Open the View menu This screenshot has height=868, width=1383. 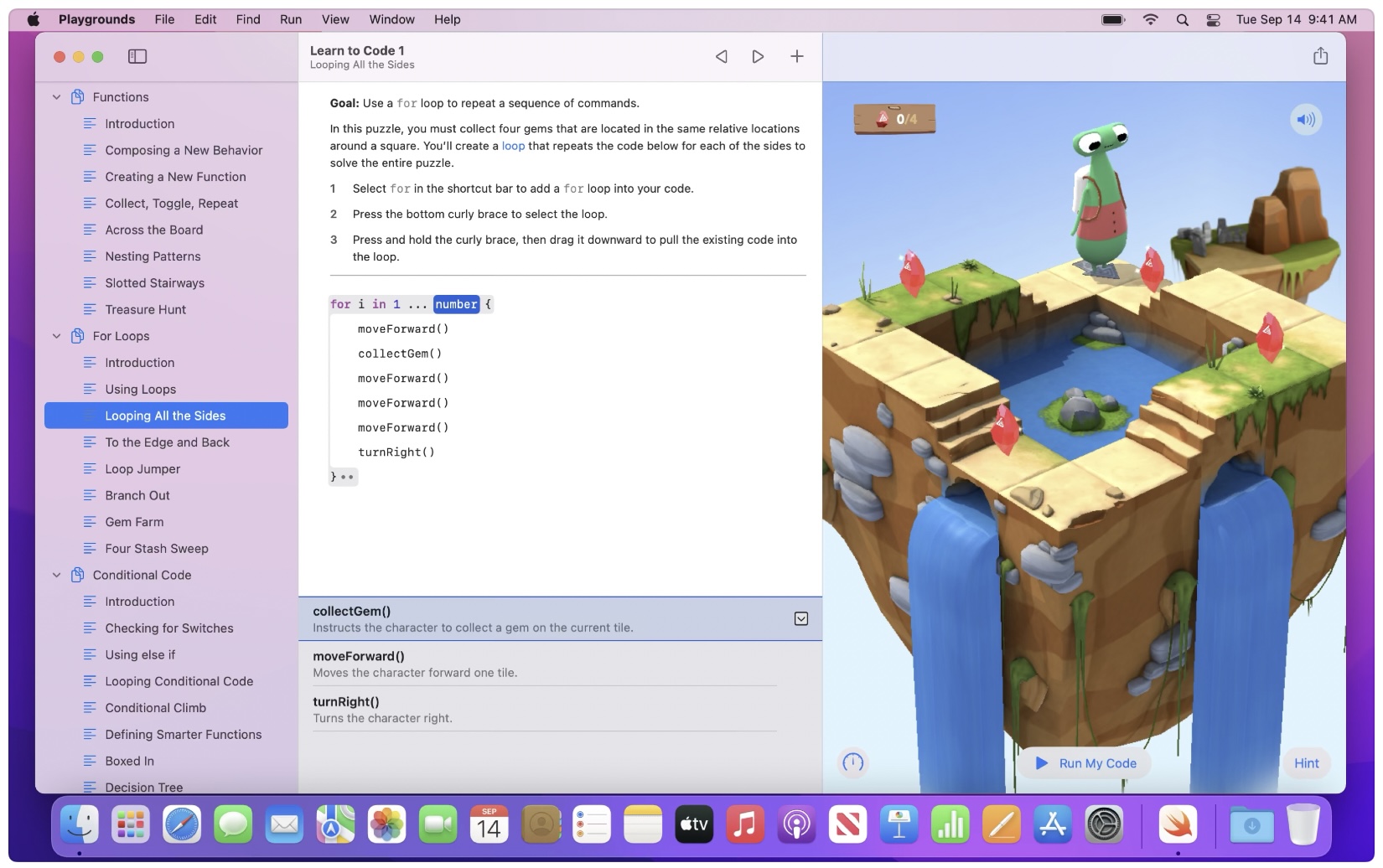pyautogui.click(x=335, y=19)
